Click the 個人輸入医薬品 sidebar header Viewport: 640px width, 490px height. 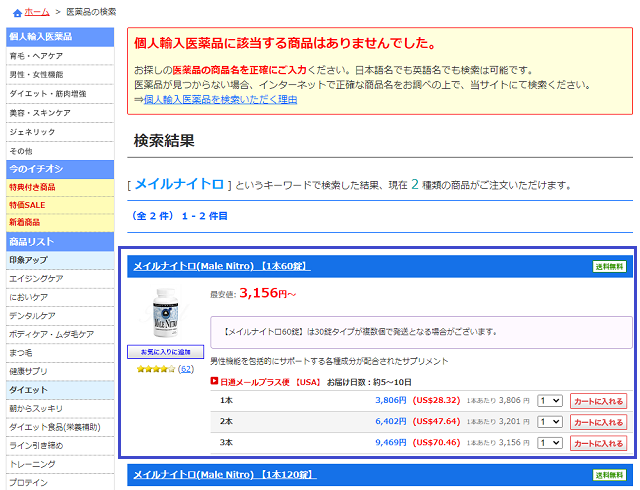(60, 37)
